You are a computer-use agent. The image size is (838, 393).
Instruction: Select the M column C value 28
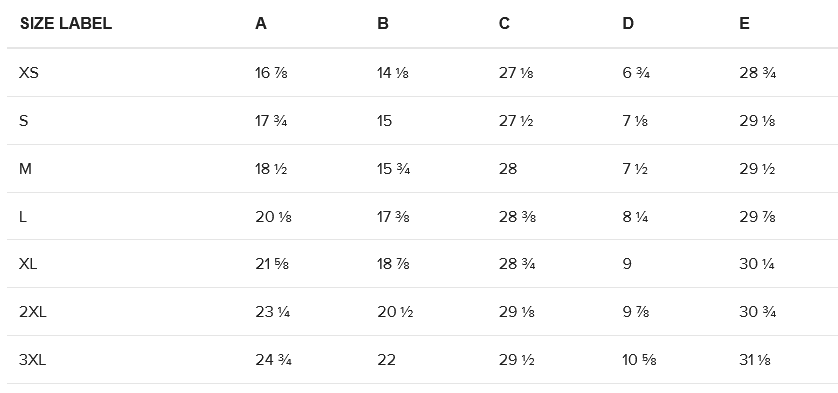click(508, 169)
